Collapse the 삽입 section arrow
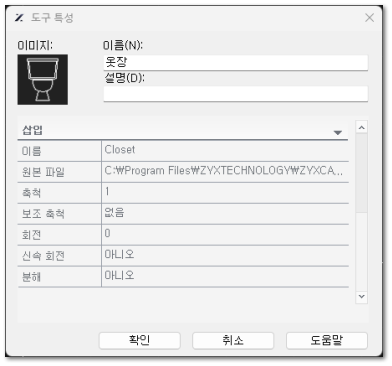Screen dimensions: 392x366 click(x=338, y=133)
